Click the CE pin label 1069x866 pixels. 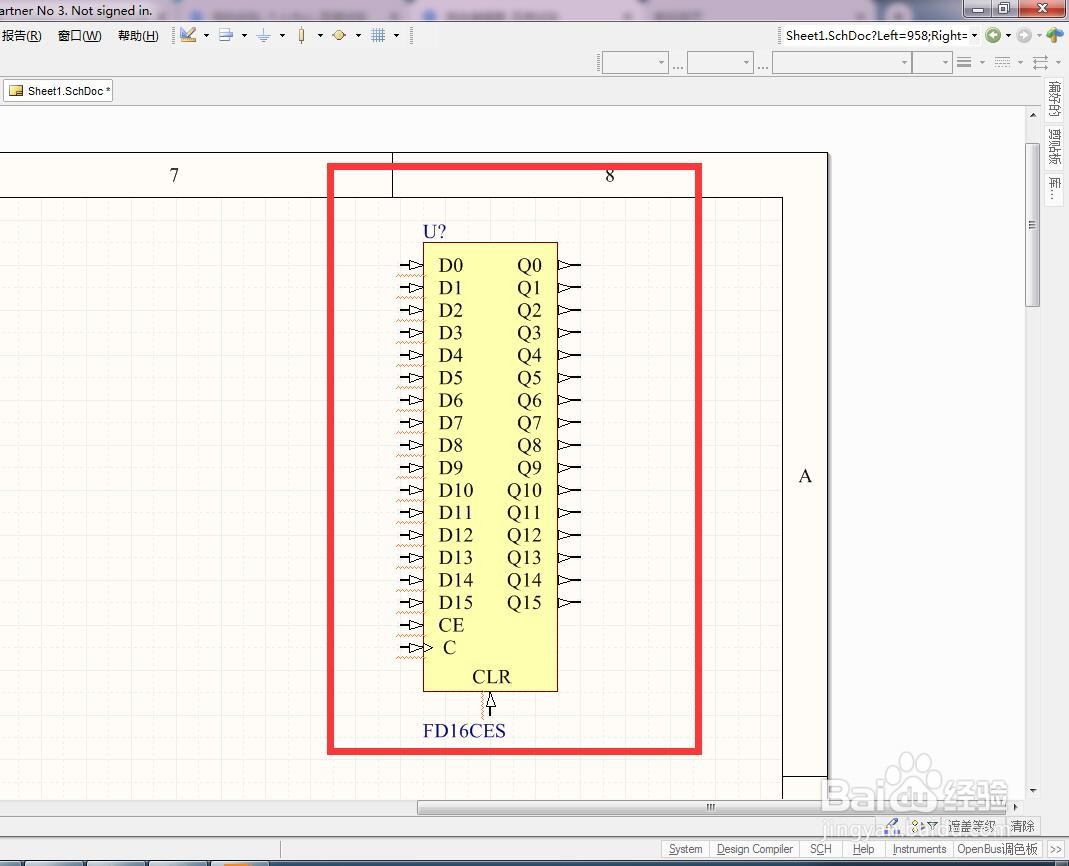point(451,625)
